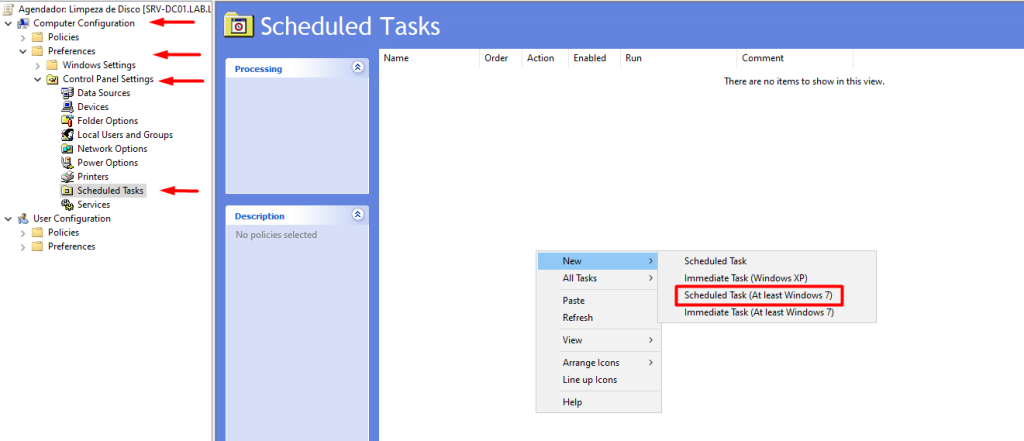This screenshot has width=1024, height=441.
Task: Select the Devices icon in tree
Action: (68, 107)
